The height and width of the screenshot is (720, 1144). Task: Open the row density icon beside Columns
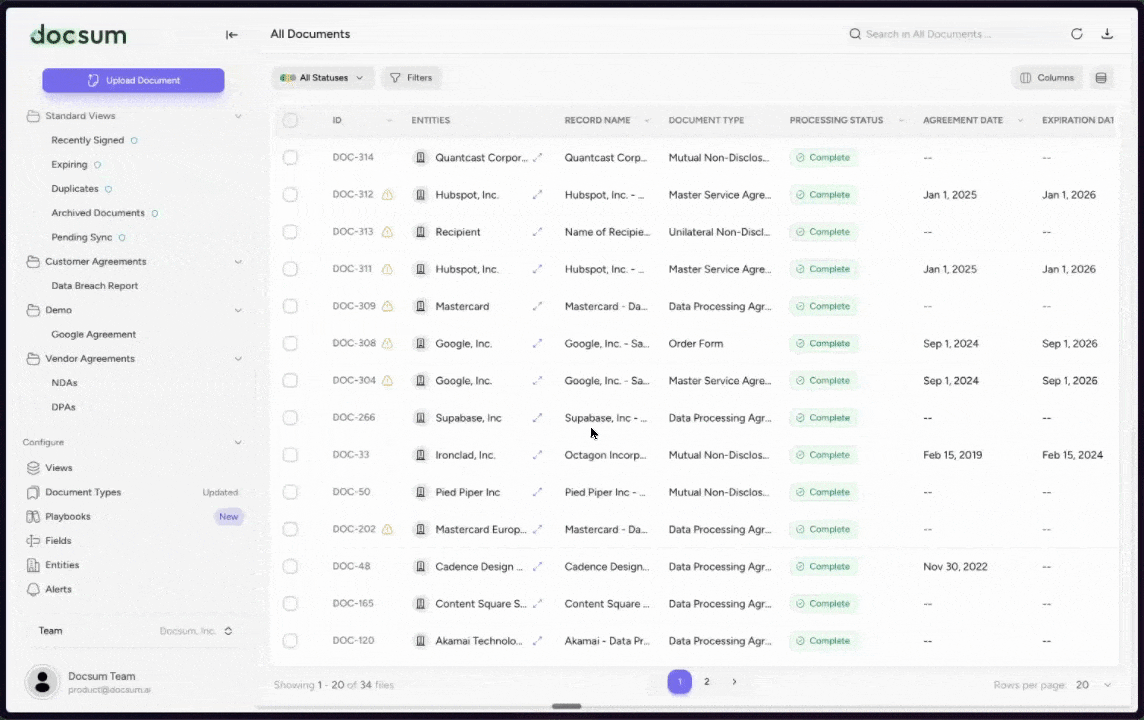1101,77
